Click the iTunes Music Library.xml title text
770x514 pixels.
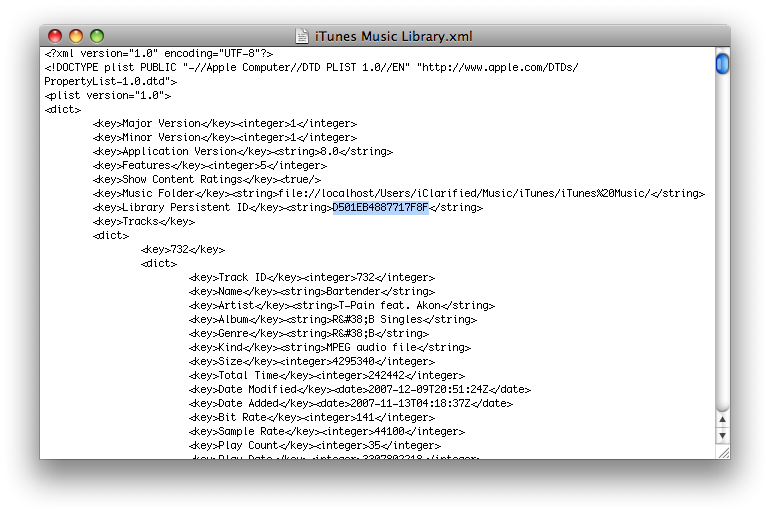point(393,36)
